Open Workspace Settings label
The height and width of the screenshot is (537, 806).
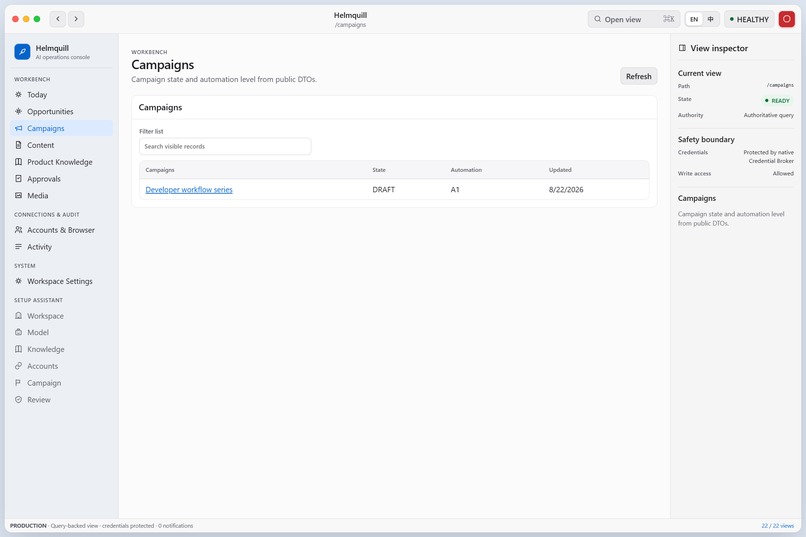point(60,281)
